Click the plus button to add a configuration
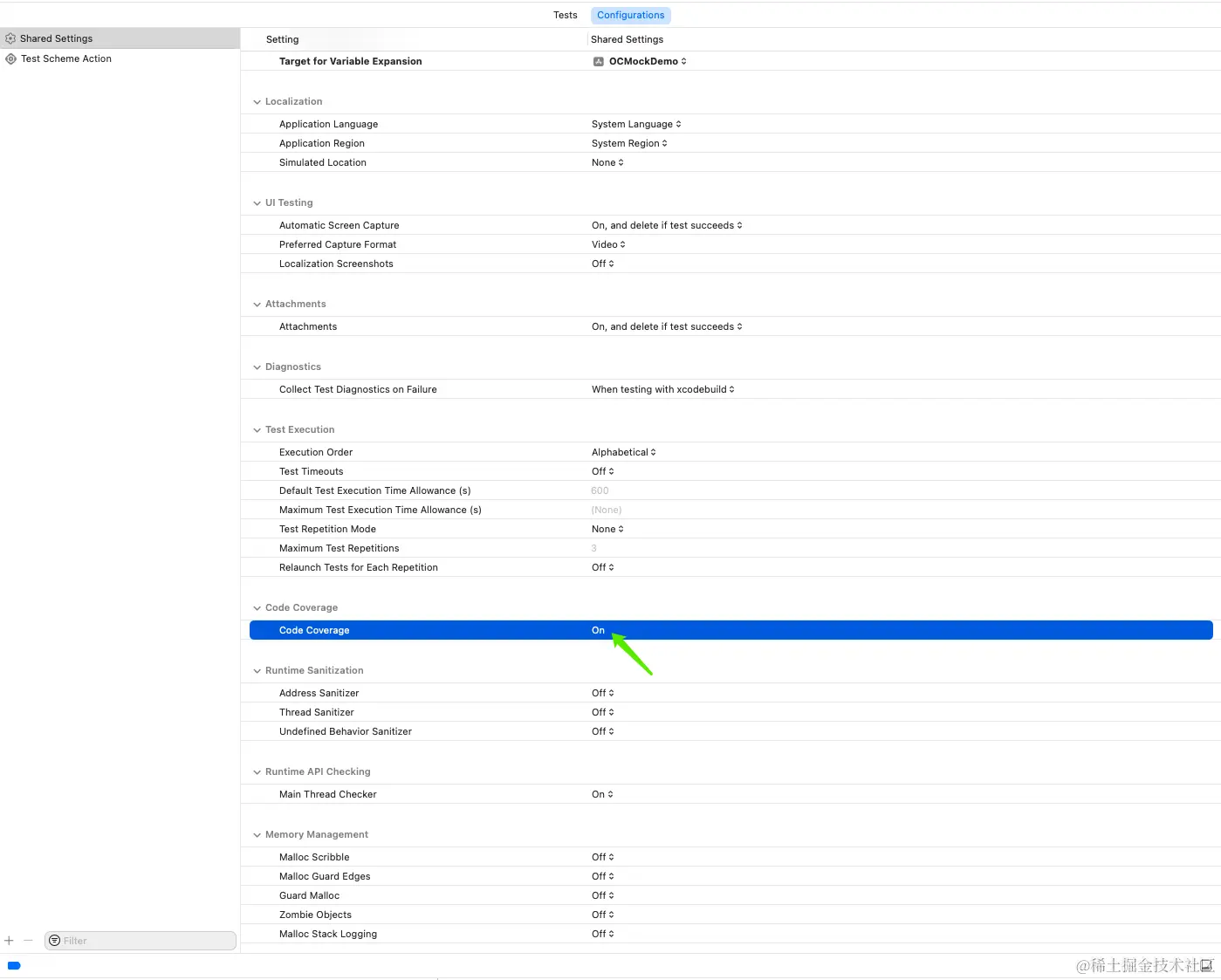 tap(9, 941)
